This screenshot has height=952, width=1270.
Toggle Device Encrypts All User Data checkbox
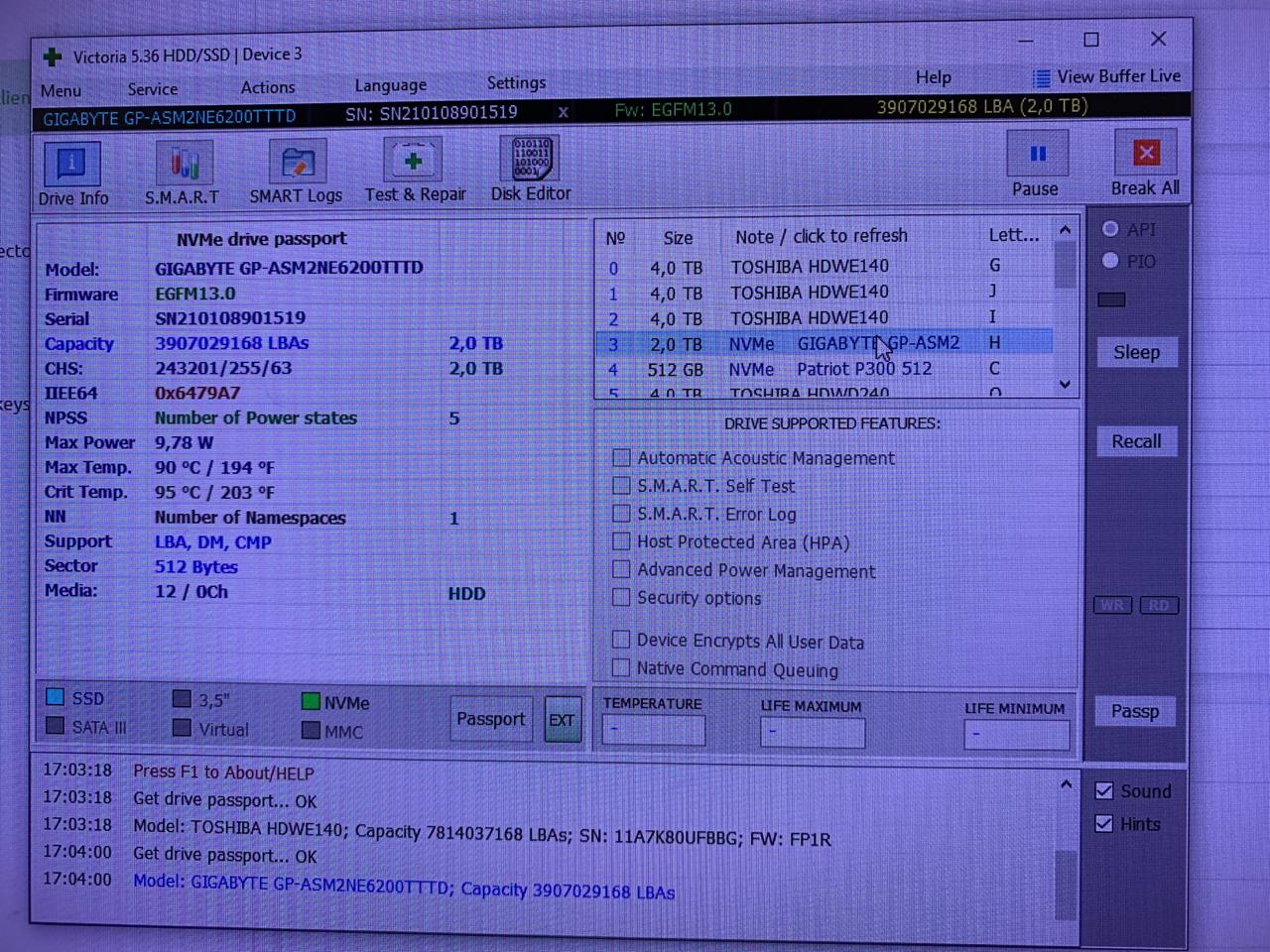621,639
